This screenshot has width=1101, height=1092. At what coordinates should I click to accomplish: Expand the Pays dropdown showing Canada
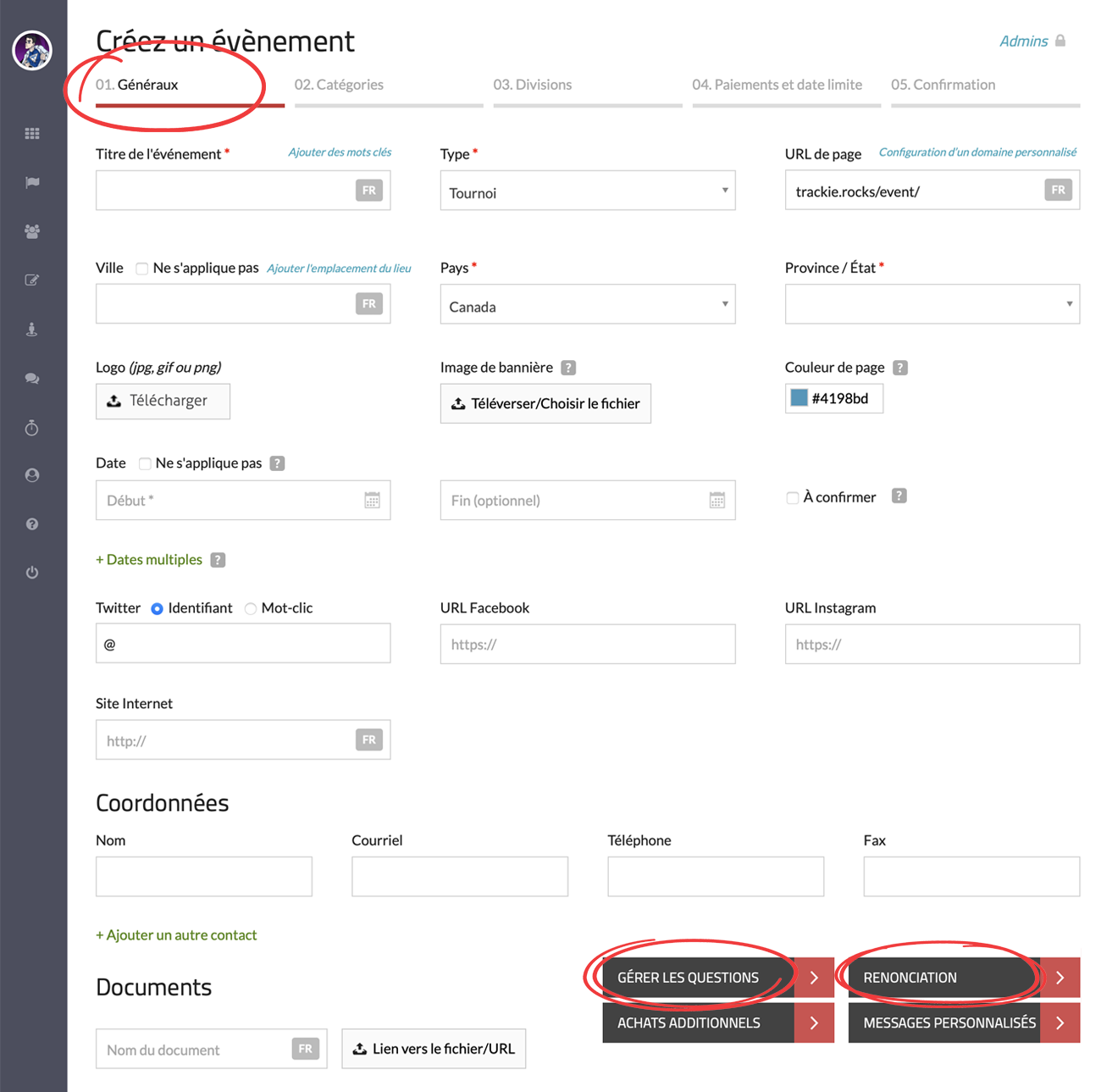(587, 305)
